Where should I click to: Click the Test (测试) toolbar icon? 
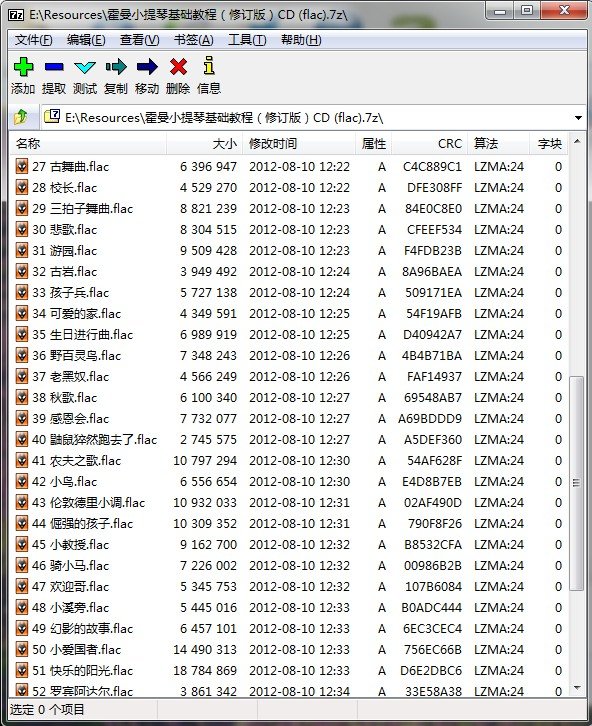click(85, 68)
